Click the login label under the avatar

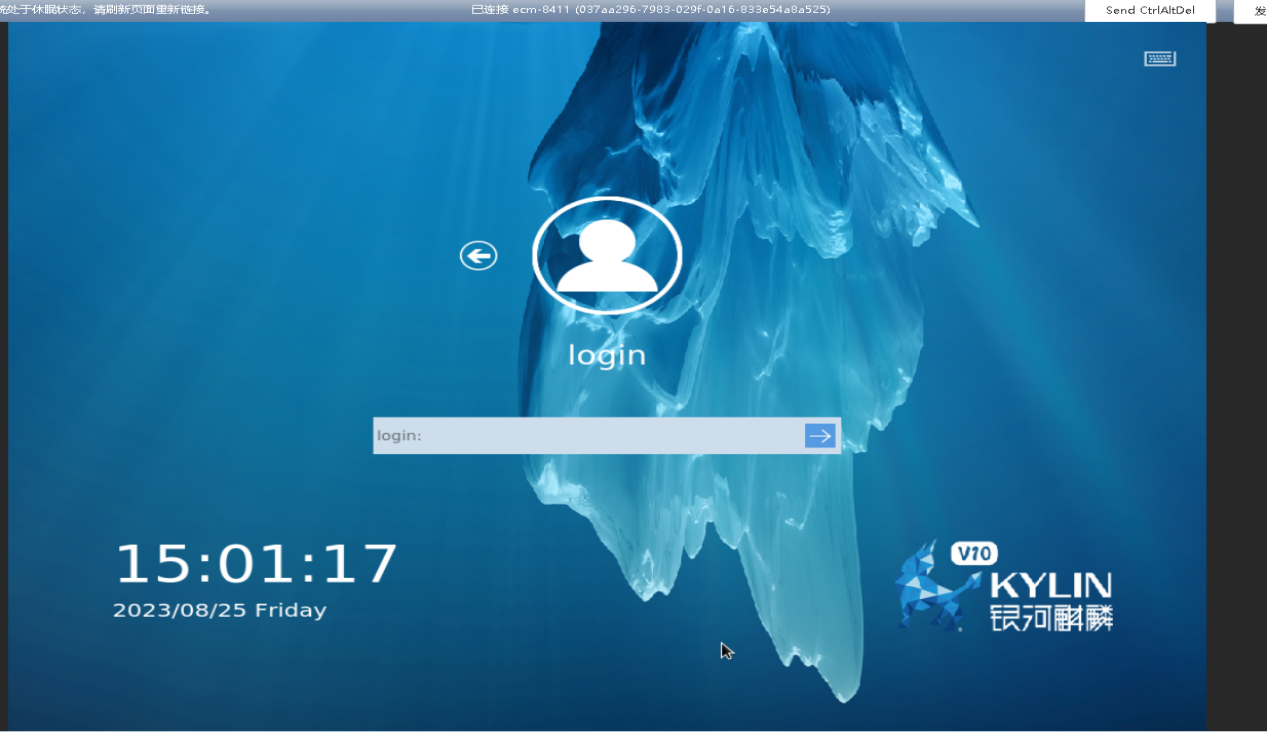[x=607, y=355]
